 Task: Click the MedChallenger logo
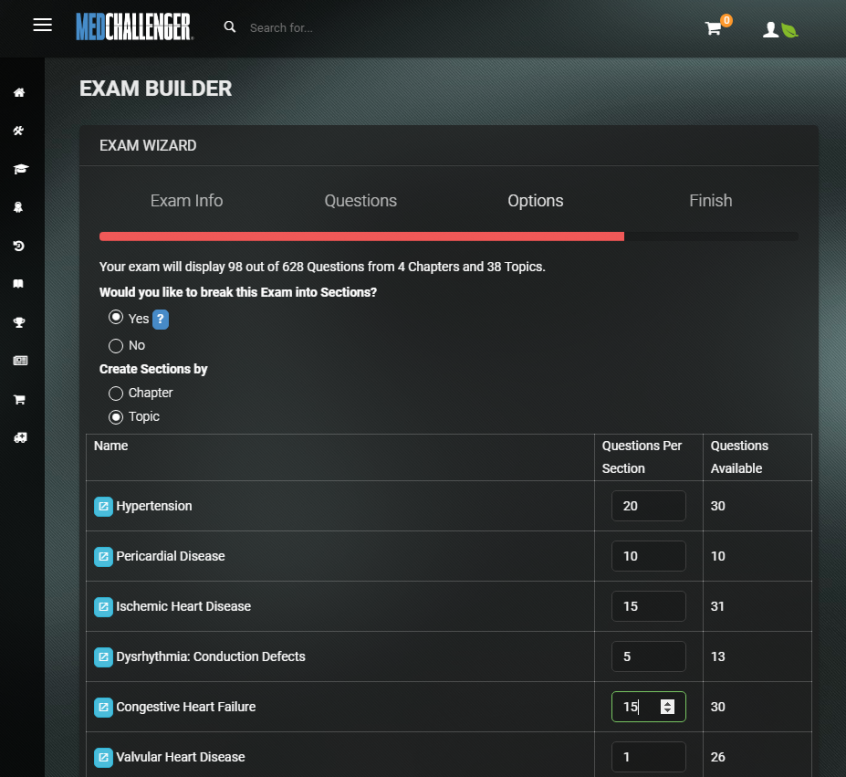click(134, 27)
